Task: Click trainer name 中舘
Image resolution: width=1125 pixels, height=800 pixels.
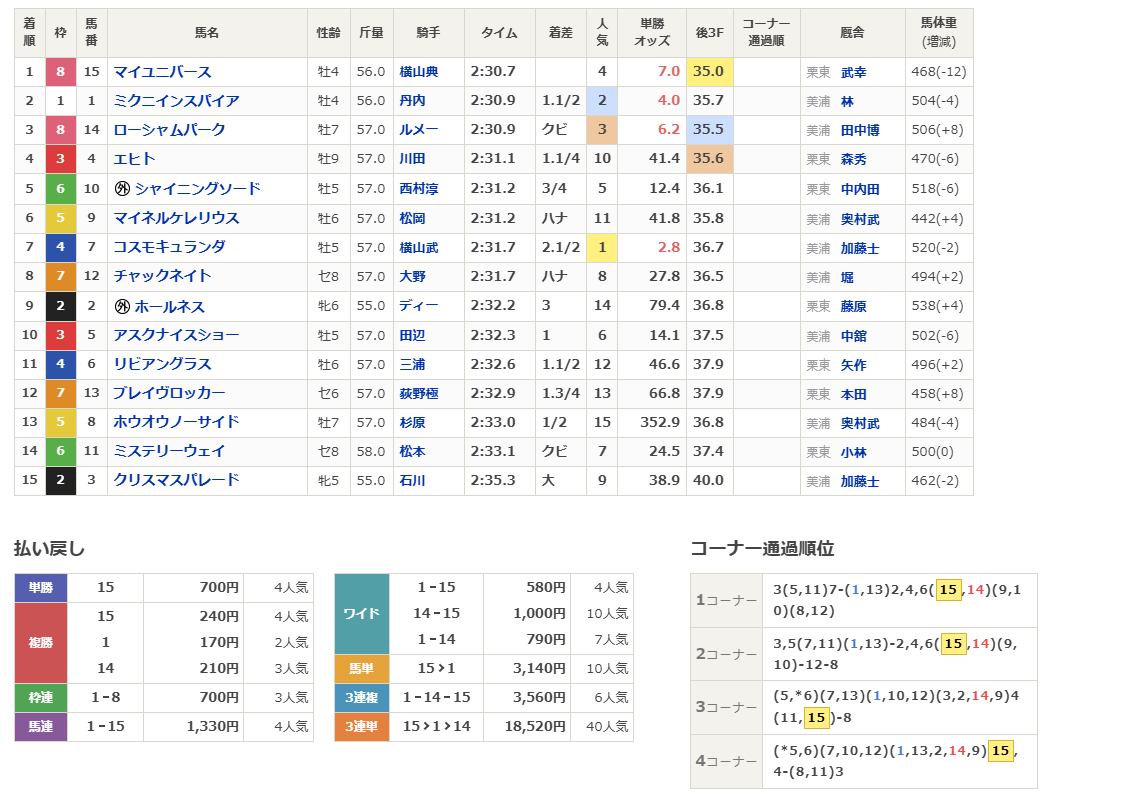Action: pyautogui.click(x=854, y=336)
